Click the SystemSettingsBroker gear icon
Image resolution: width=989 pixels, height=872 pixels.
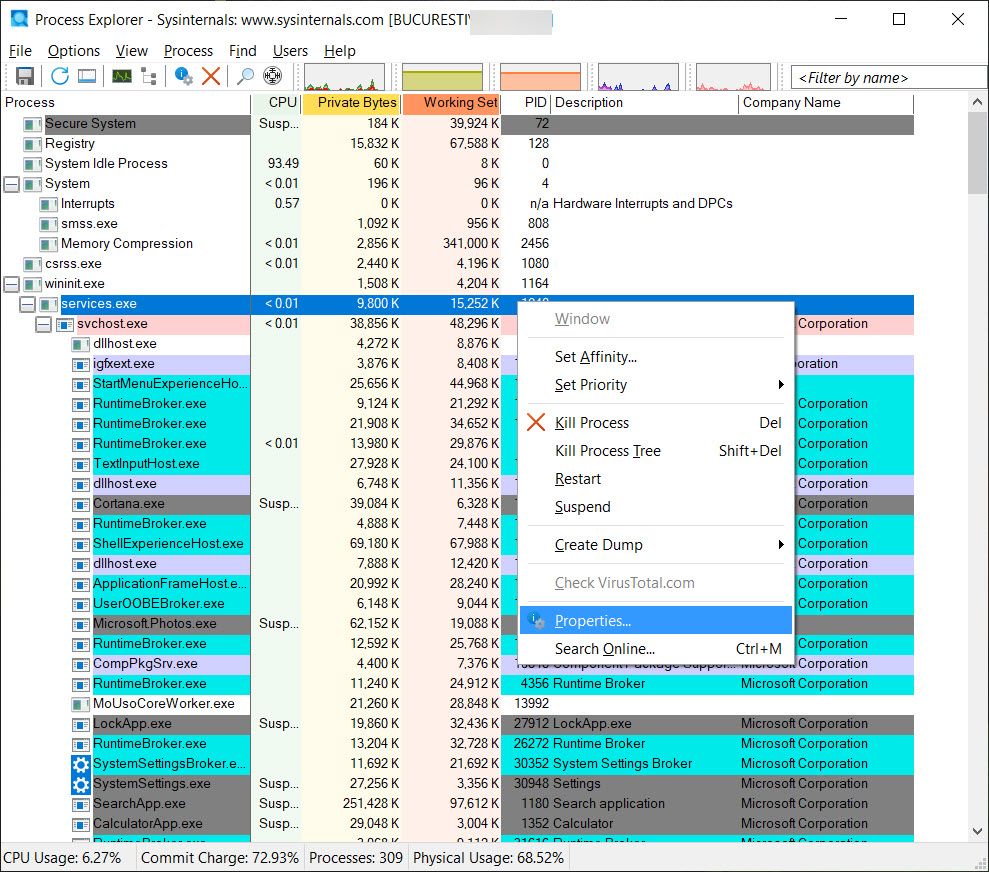pos(81,764)
